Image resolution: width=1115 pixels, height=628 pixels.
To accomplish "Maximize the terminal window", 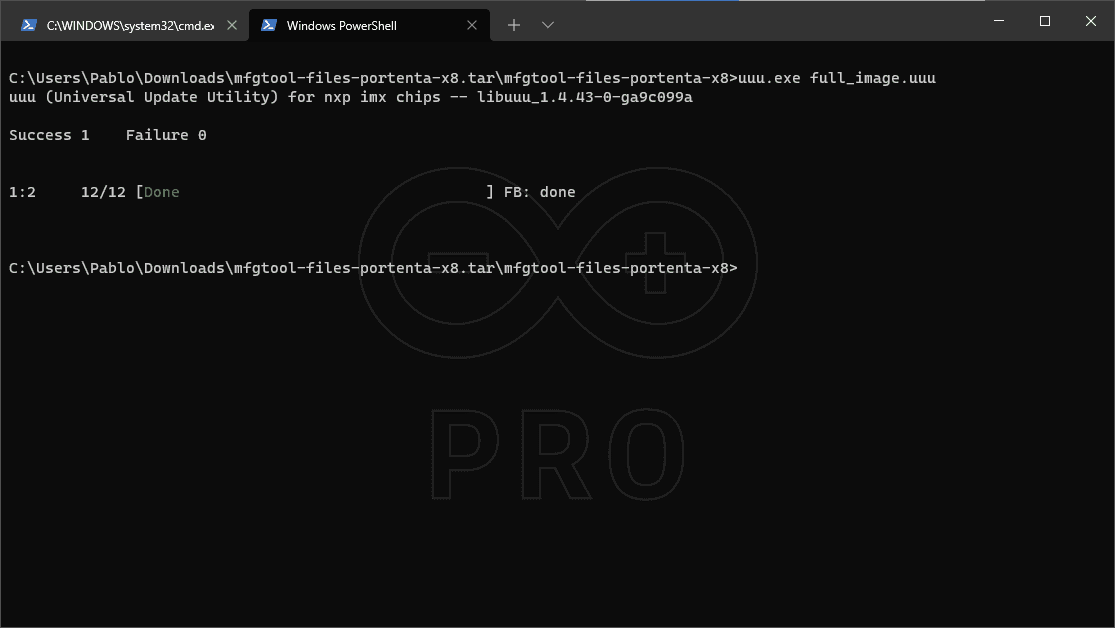I will (1045, 21).
